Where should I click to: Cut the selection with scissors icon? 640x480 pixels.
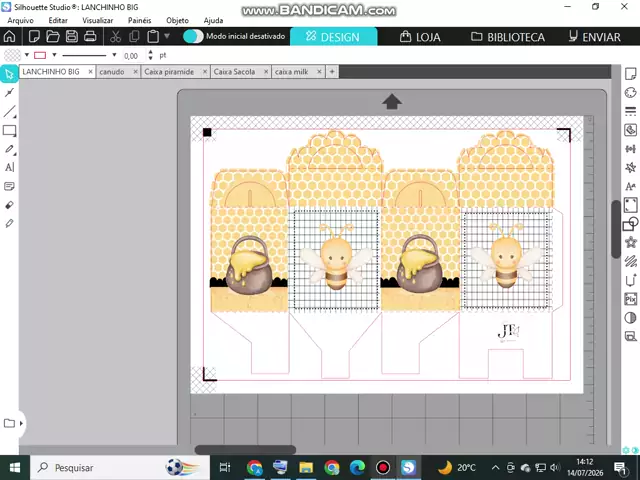click(116, 36)
